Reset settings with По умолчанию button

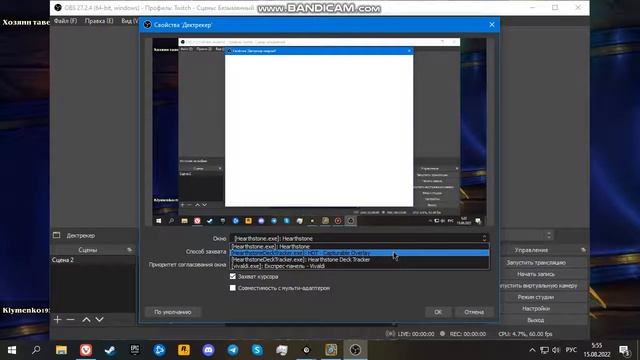[173, 312]
